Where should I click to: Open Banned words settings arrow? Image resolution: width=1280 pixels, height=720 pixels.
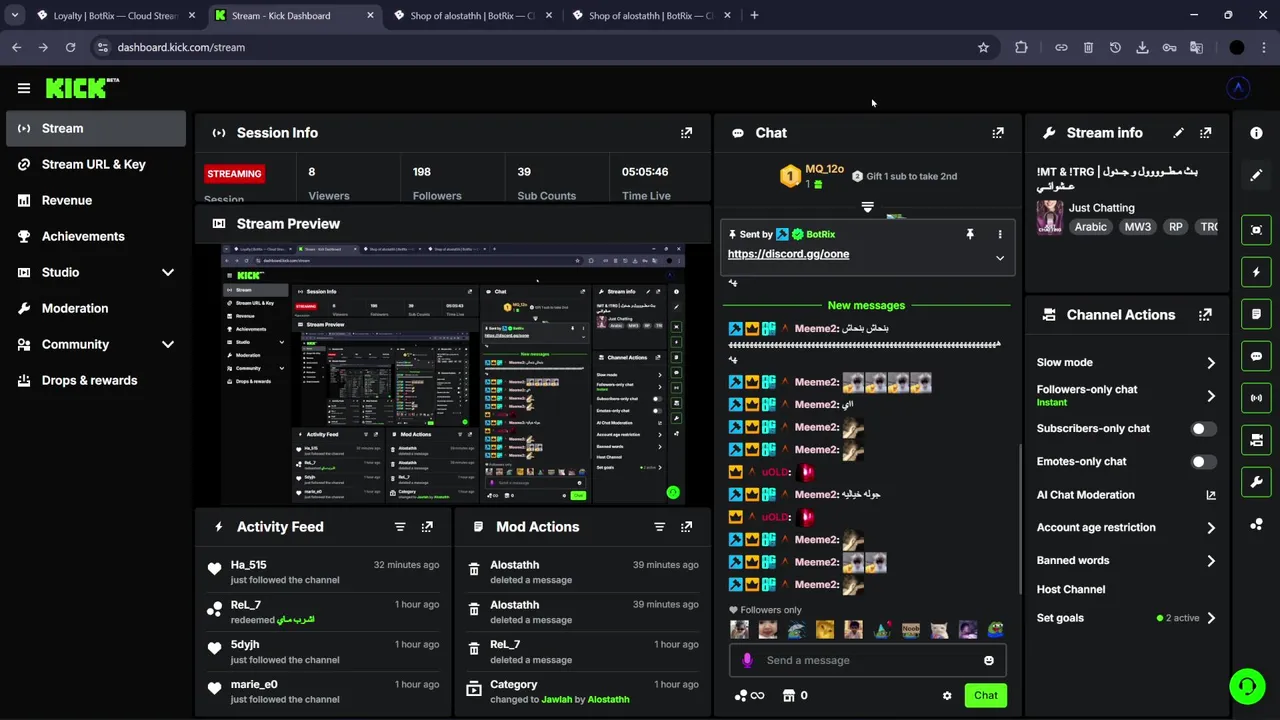(1211, 561)
